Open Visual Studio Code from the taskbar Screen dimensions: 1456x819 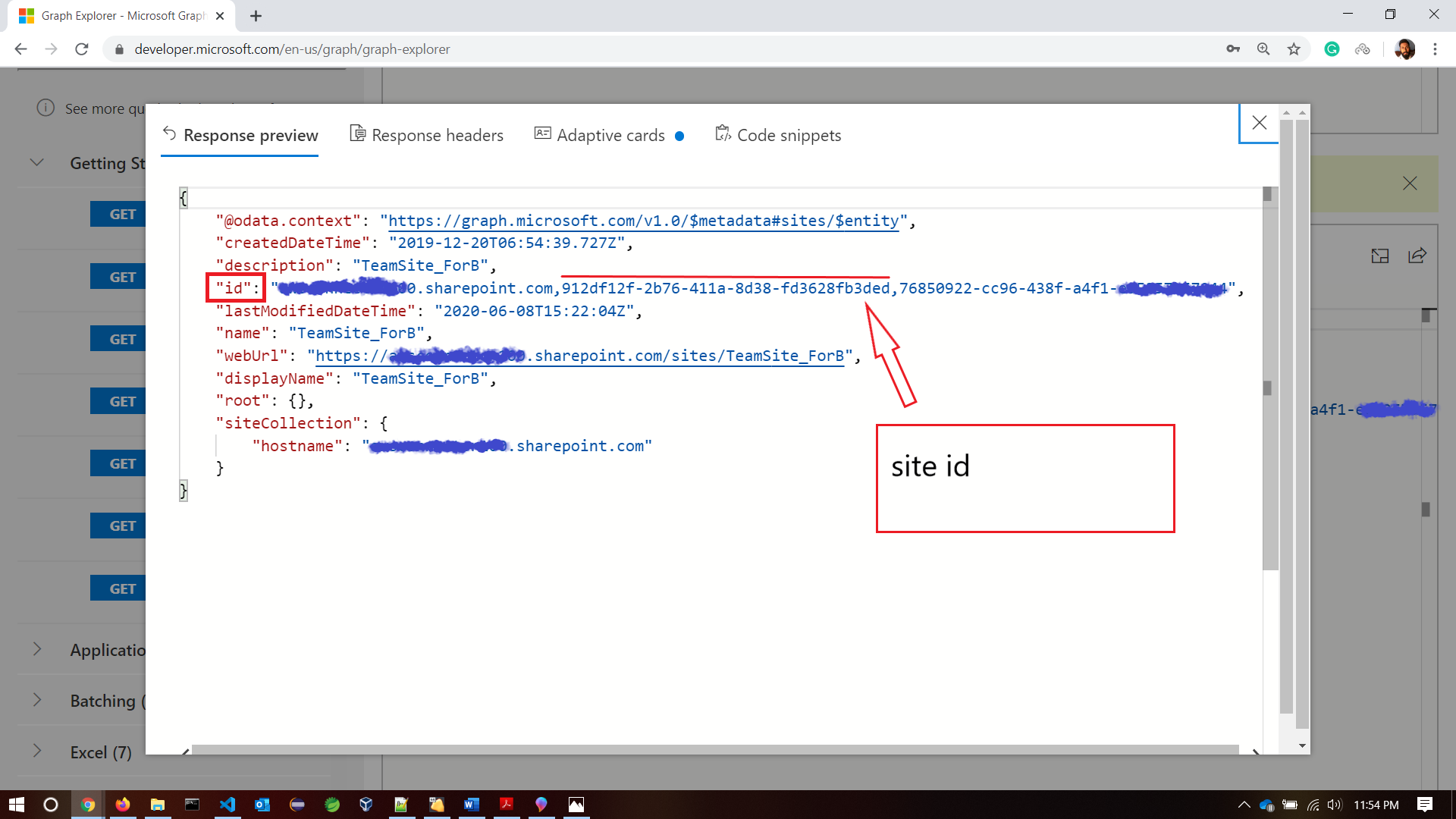tap(227, 805)
